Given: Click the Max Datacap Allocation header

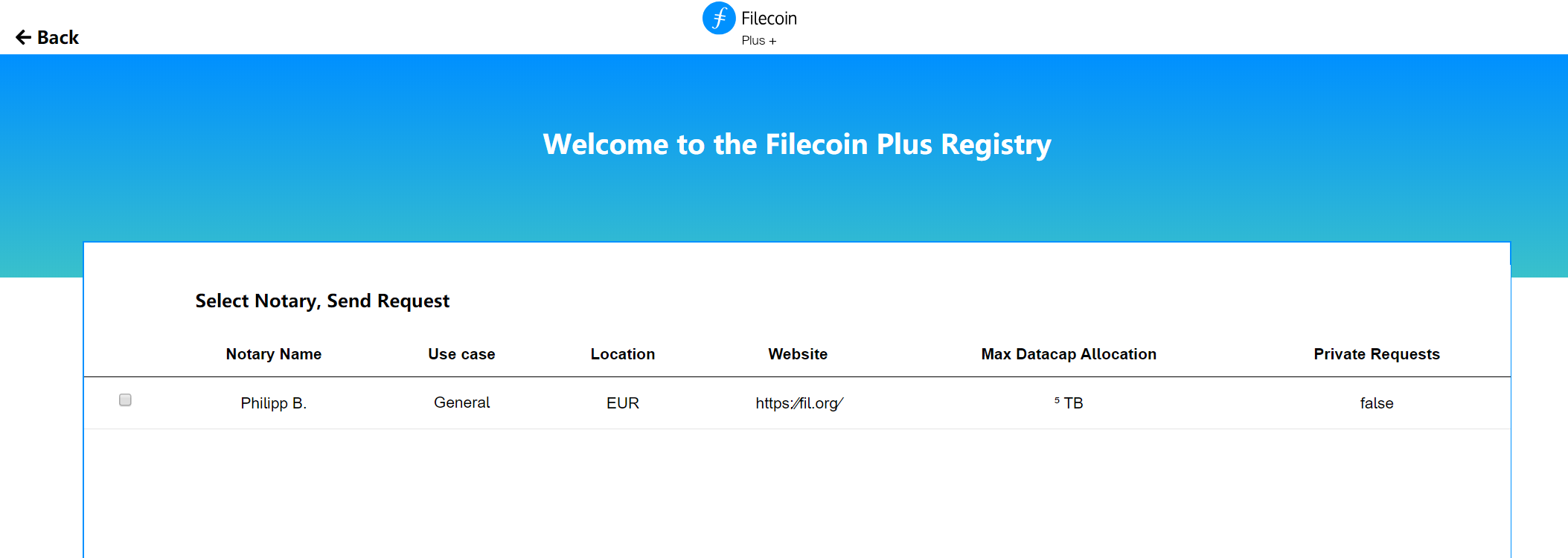Looking at the screenshot, I should tap(1068, 354).
